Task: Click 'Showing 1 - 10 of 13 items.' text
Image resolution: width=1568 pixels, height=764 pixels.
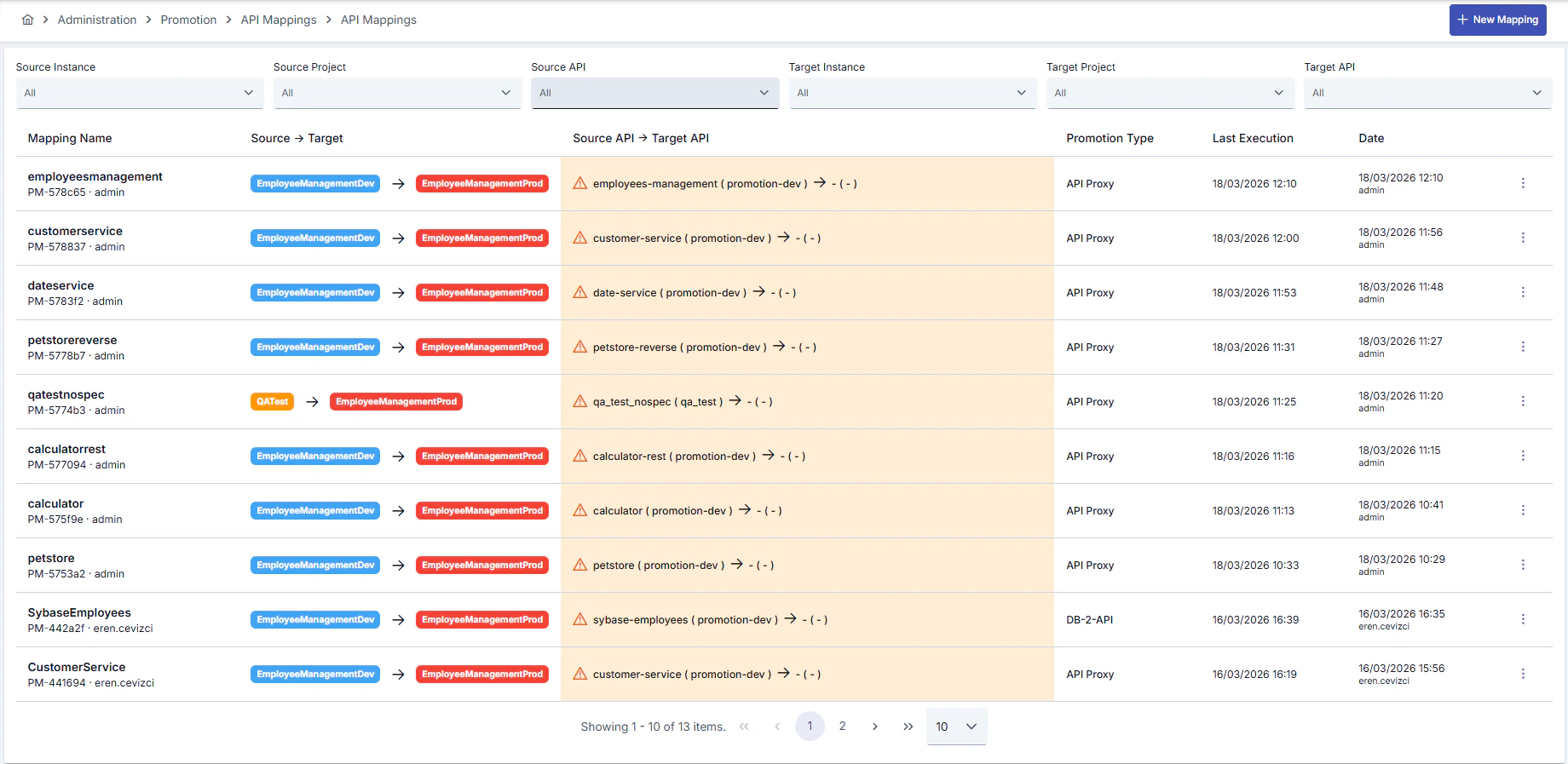Action: [x=654, y=727]
